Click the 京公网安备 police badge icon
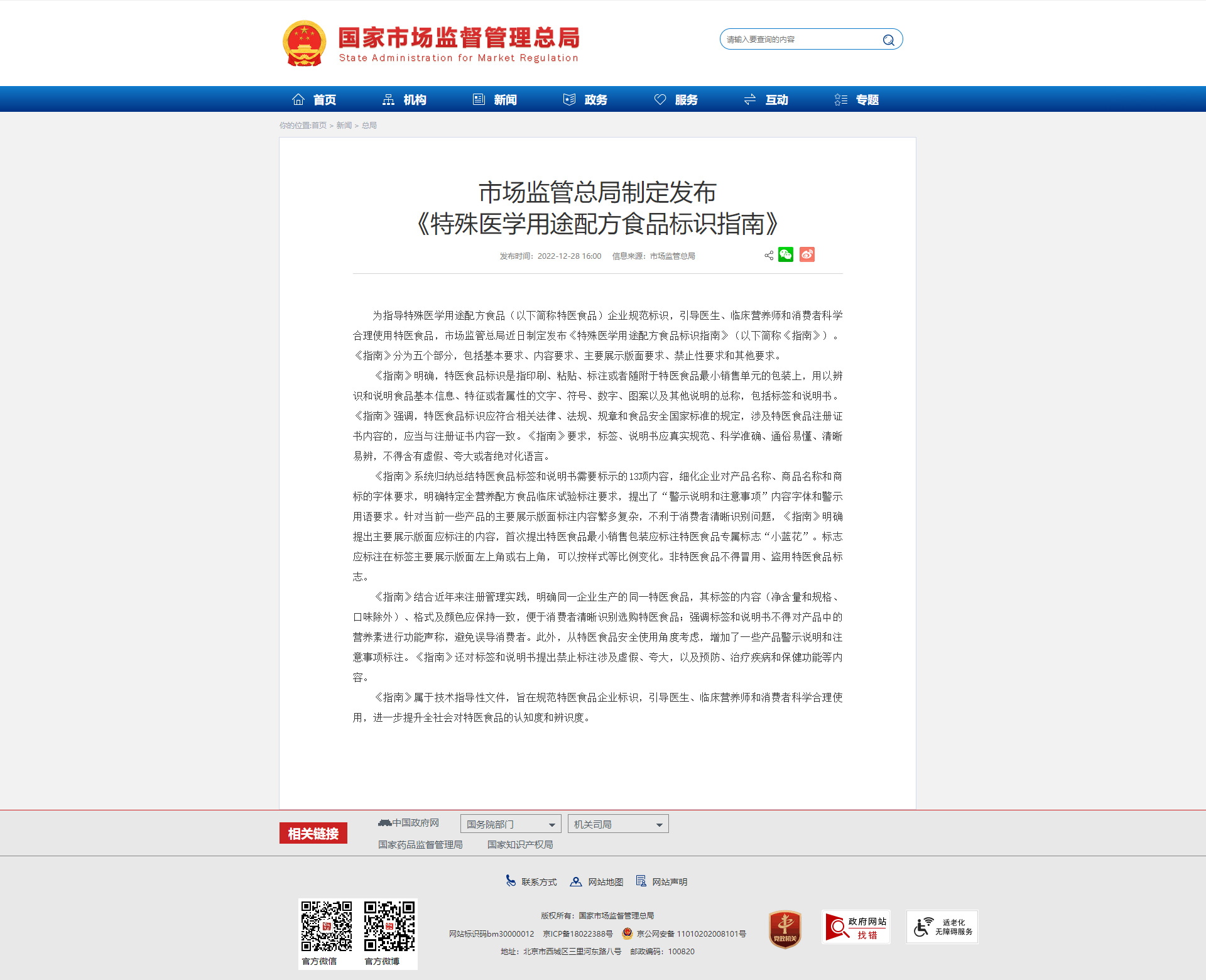Screen dimensions: 1206x980 point(627,934)
